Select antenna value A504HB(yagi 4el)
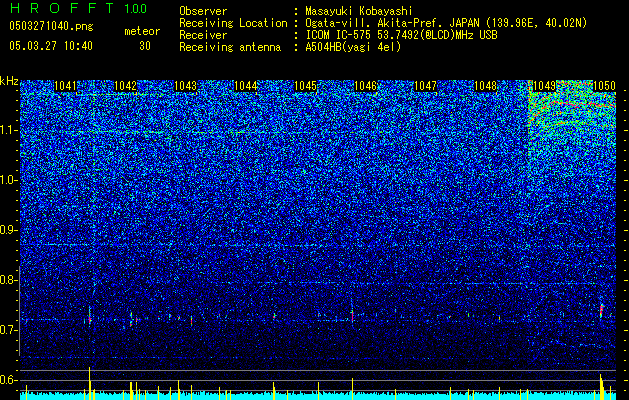Image resolution: width=629 pixels, height=400 pixels. point(353,47)
